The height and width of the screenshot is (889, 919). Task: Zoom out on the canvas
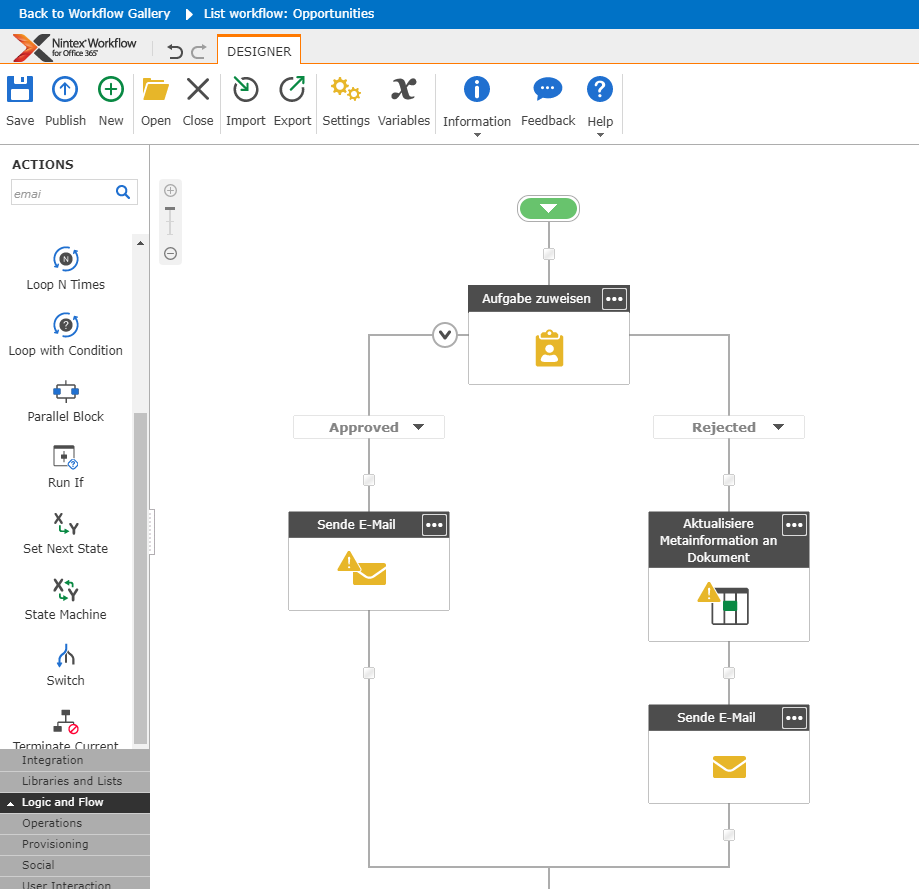pos(171,253)
